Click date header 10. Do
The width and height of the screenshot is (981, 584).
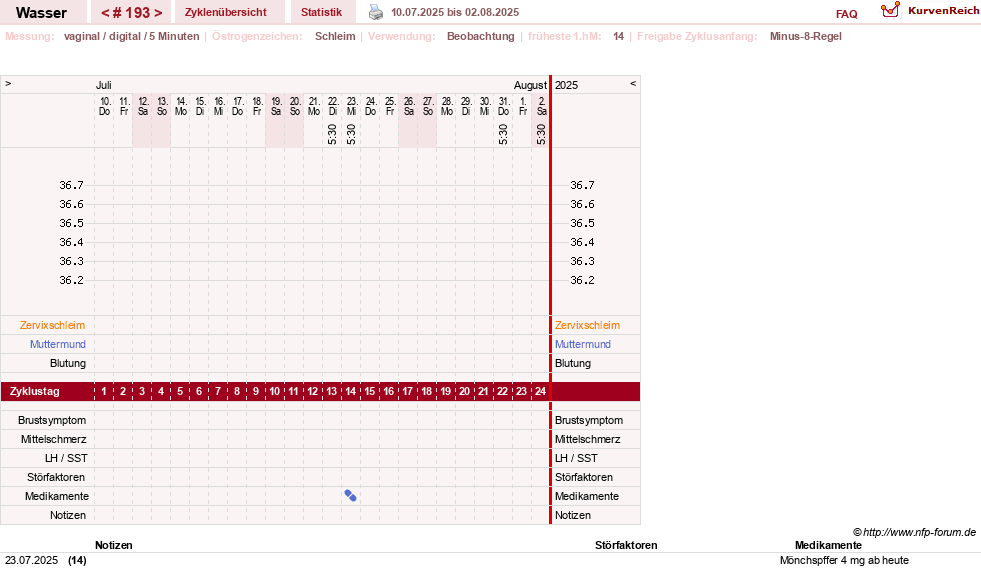(x=104, y=106)
